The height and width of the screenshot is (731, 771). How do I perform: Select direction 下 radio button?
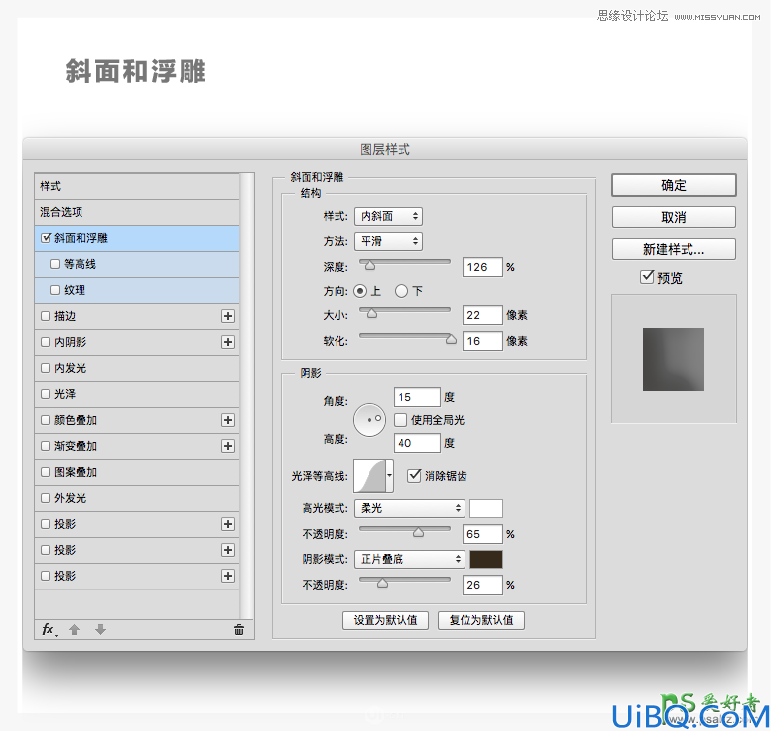click(x=401, y=292)
